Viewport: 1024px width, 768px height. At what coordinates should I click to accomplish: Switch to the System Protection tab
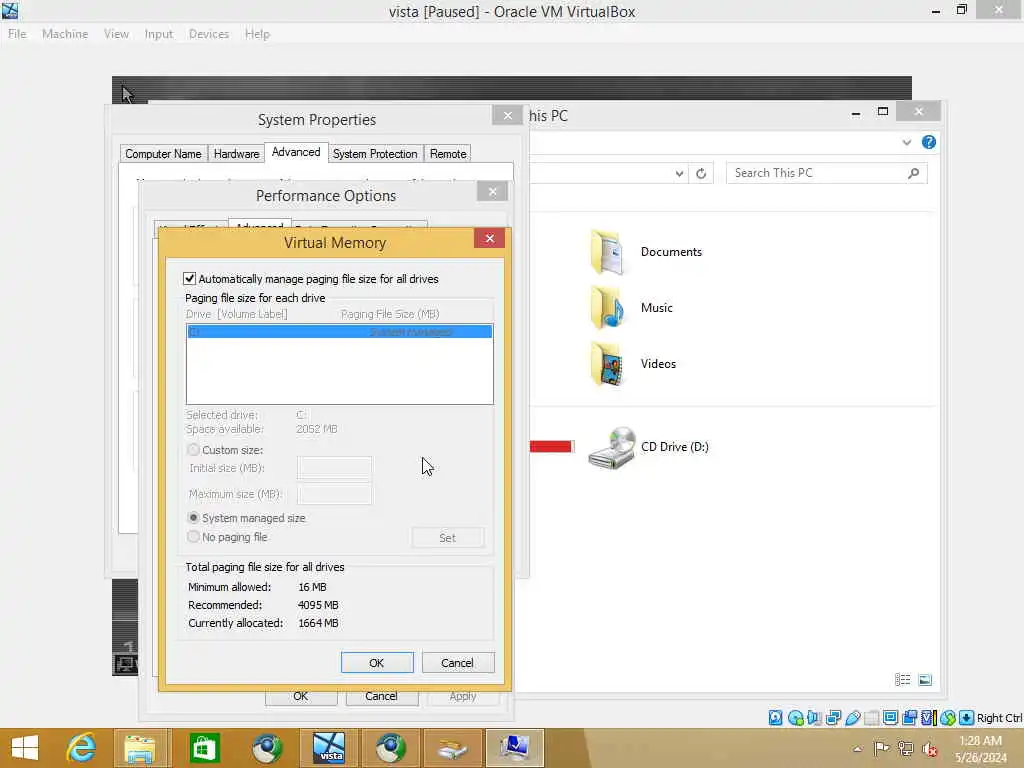tap(375, 153)
